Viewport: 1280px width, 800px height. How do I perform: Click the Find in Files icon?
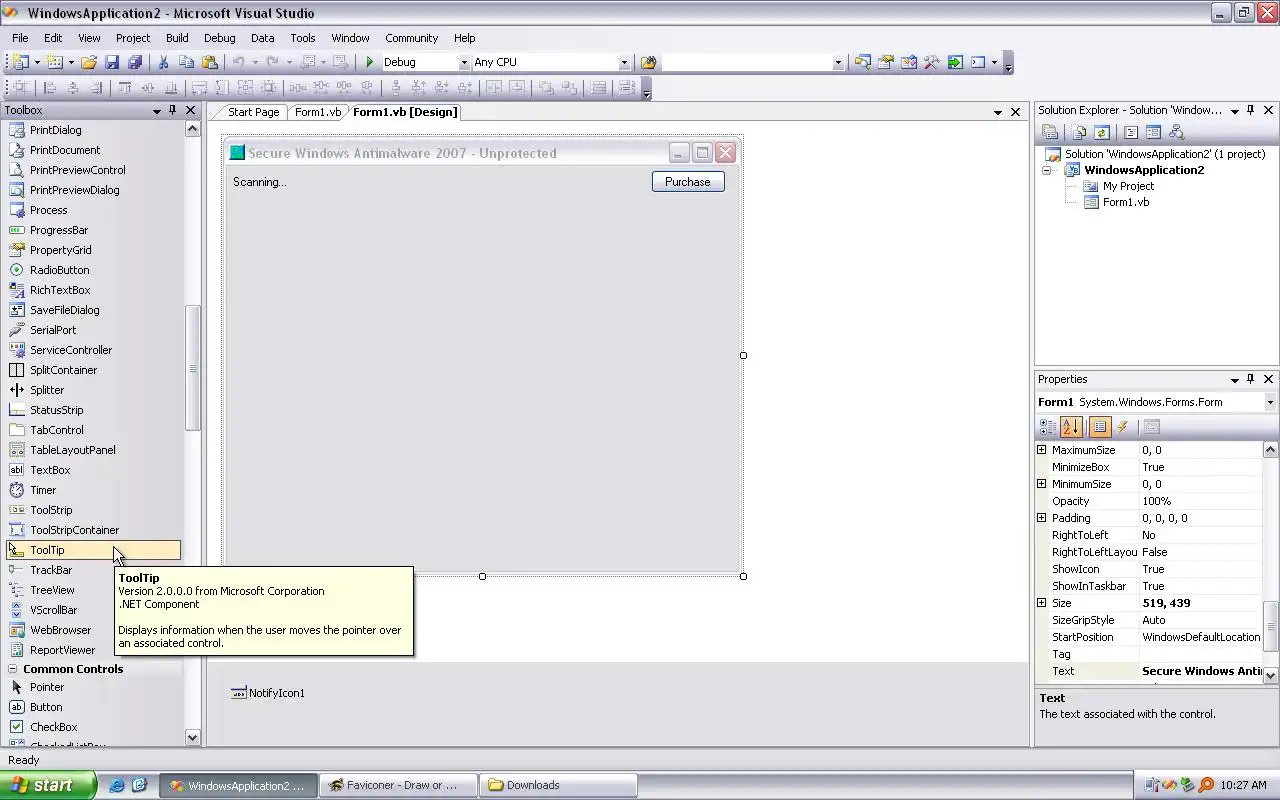pos(649,62)
